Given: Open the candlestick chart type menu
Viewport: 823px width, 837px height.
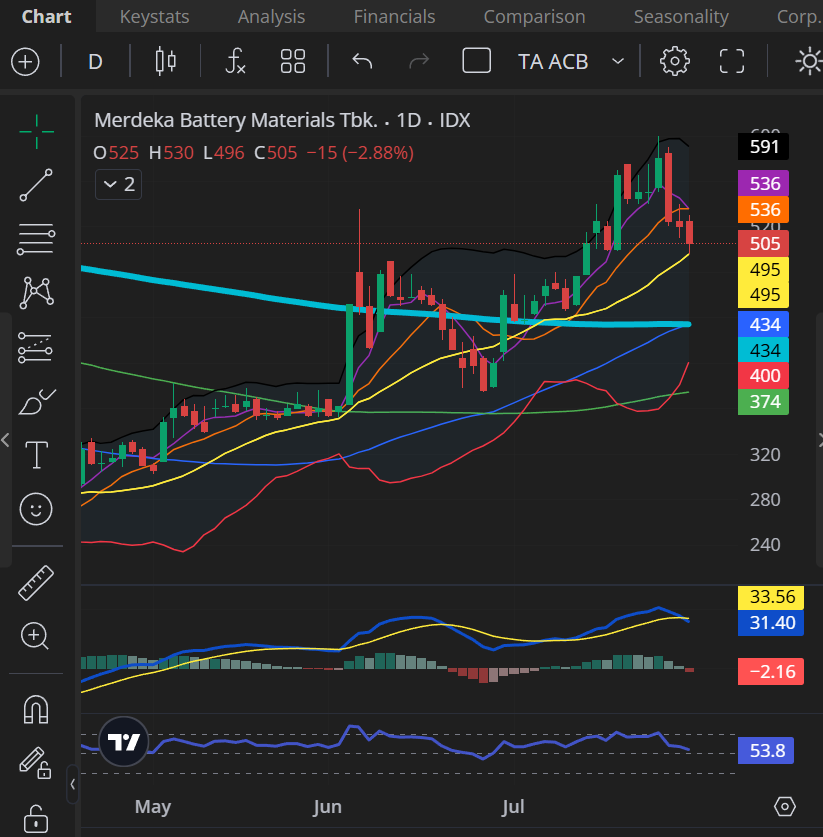Looking at the screenshot, I should [x=165, y=61].
